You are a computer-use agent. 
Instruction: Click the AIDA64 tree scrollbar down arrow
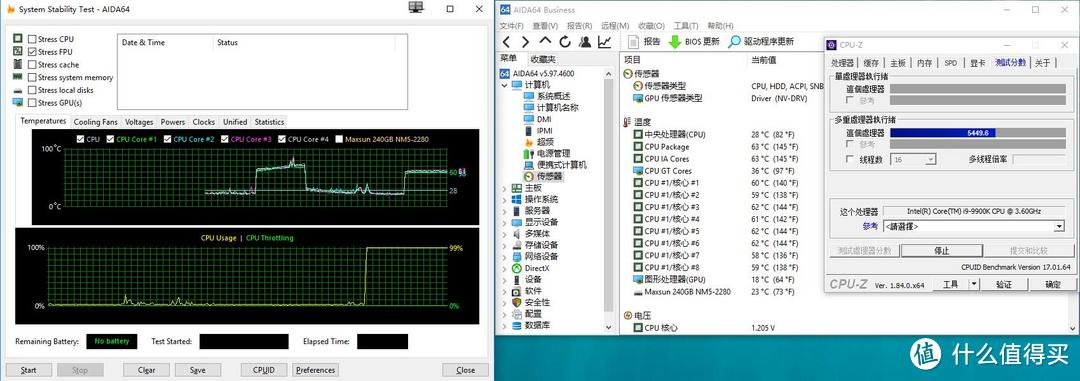[608, 327]
